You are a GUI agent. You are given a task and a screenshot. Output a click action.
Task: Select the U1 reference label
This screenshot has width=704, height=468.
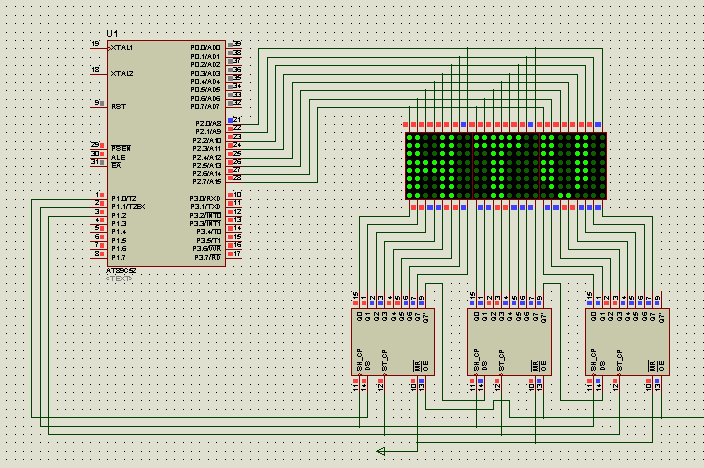[111, 33]
